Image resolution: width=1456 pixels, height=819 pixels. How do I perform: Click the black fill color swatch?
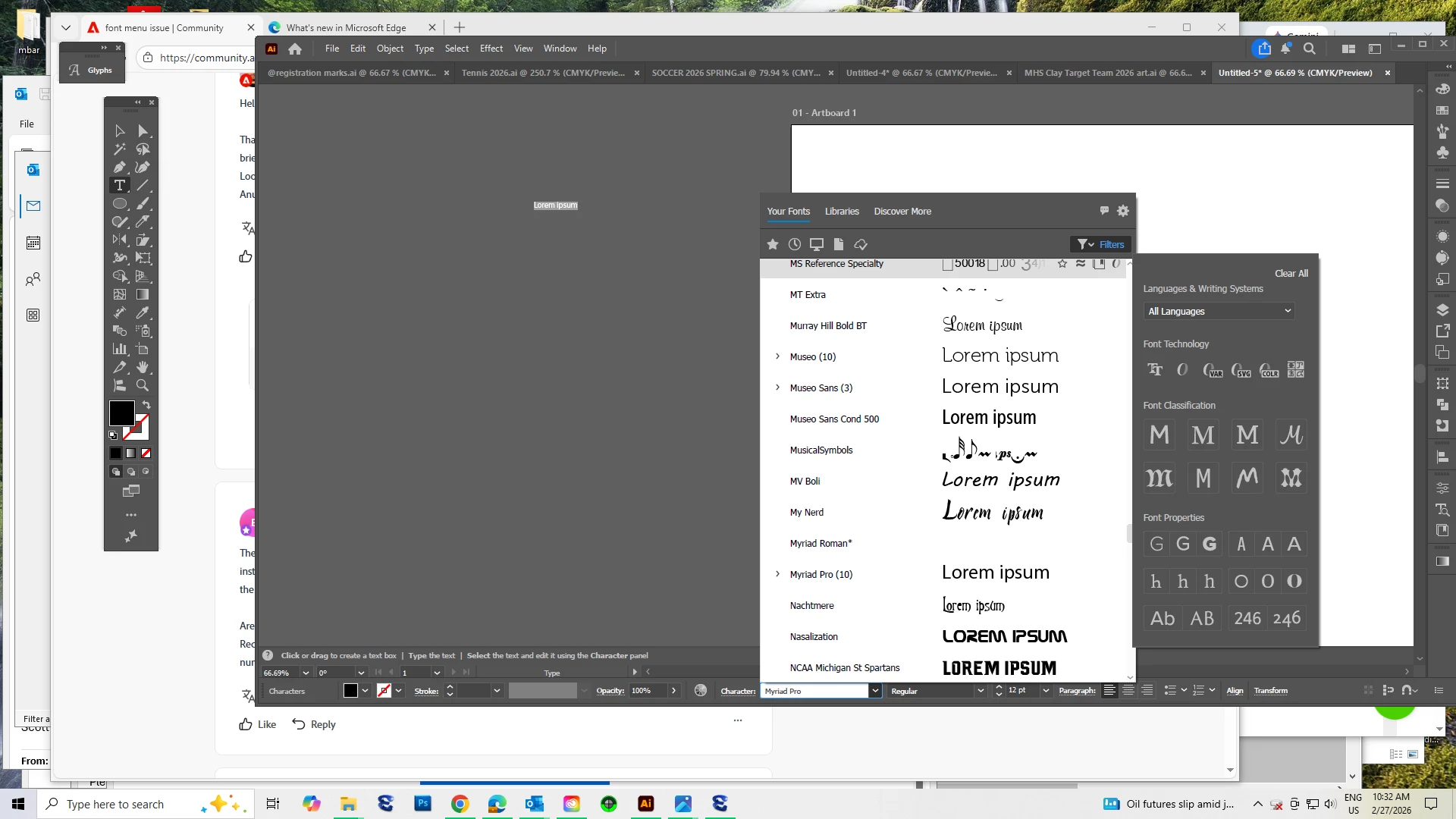[121, 413]
